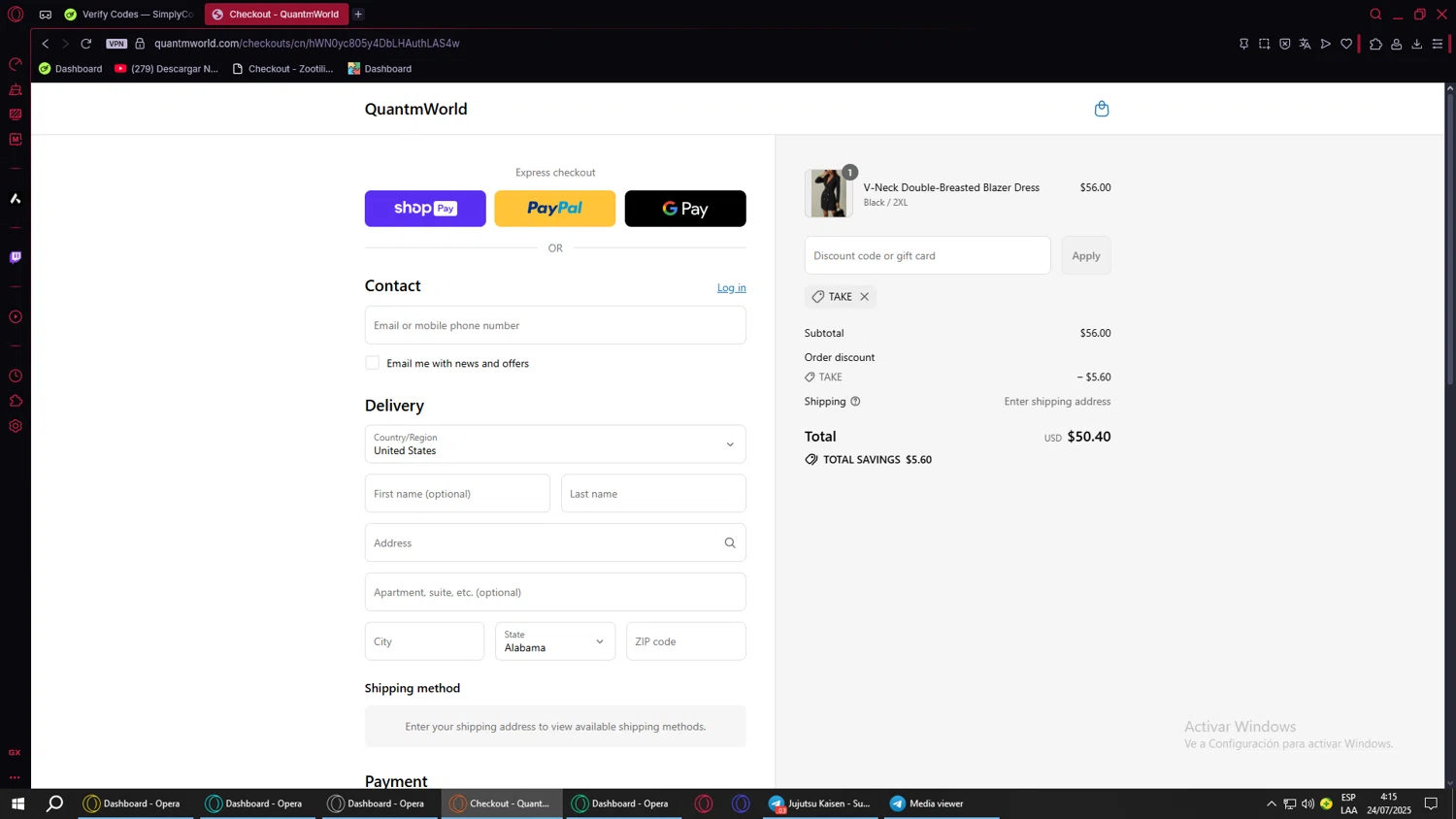Pay with Shop Pay button
Viewport: 1456px width, 819px height.
(x=425, y=209)
